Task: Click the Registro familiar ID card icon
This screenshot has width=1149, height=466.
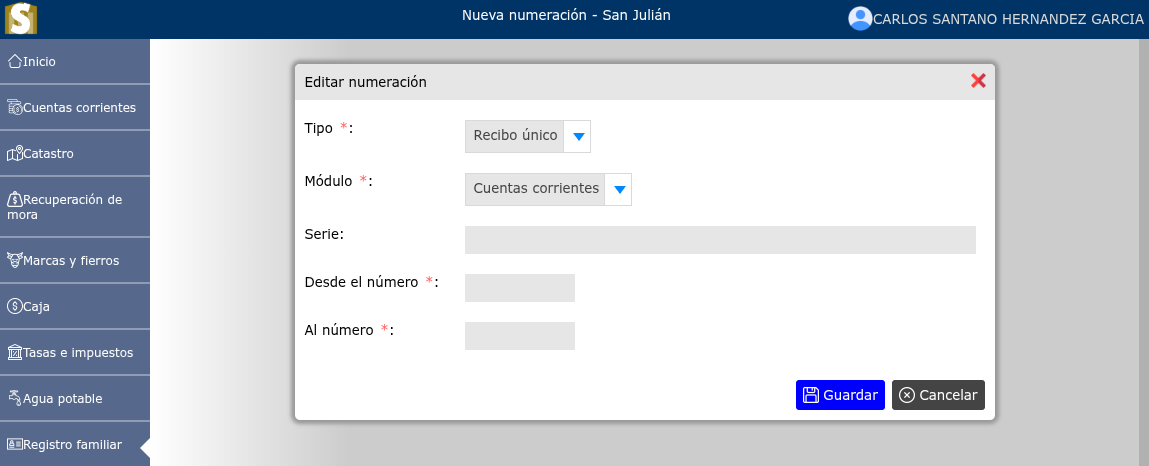Action: (14, 444)
